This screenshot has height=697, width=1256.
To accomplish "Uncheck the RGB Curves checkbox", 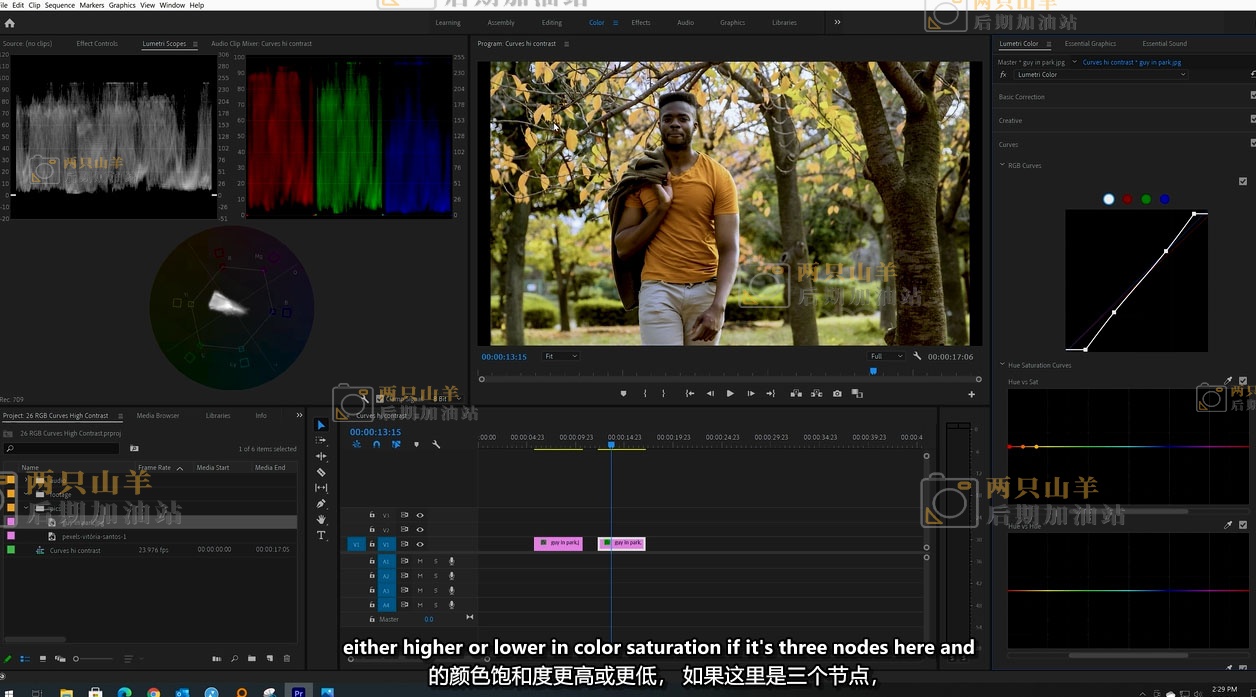I will [1243, 181].
